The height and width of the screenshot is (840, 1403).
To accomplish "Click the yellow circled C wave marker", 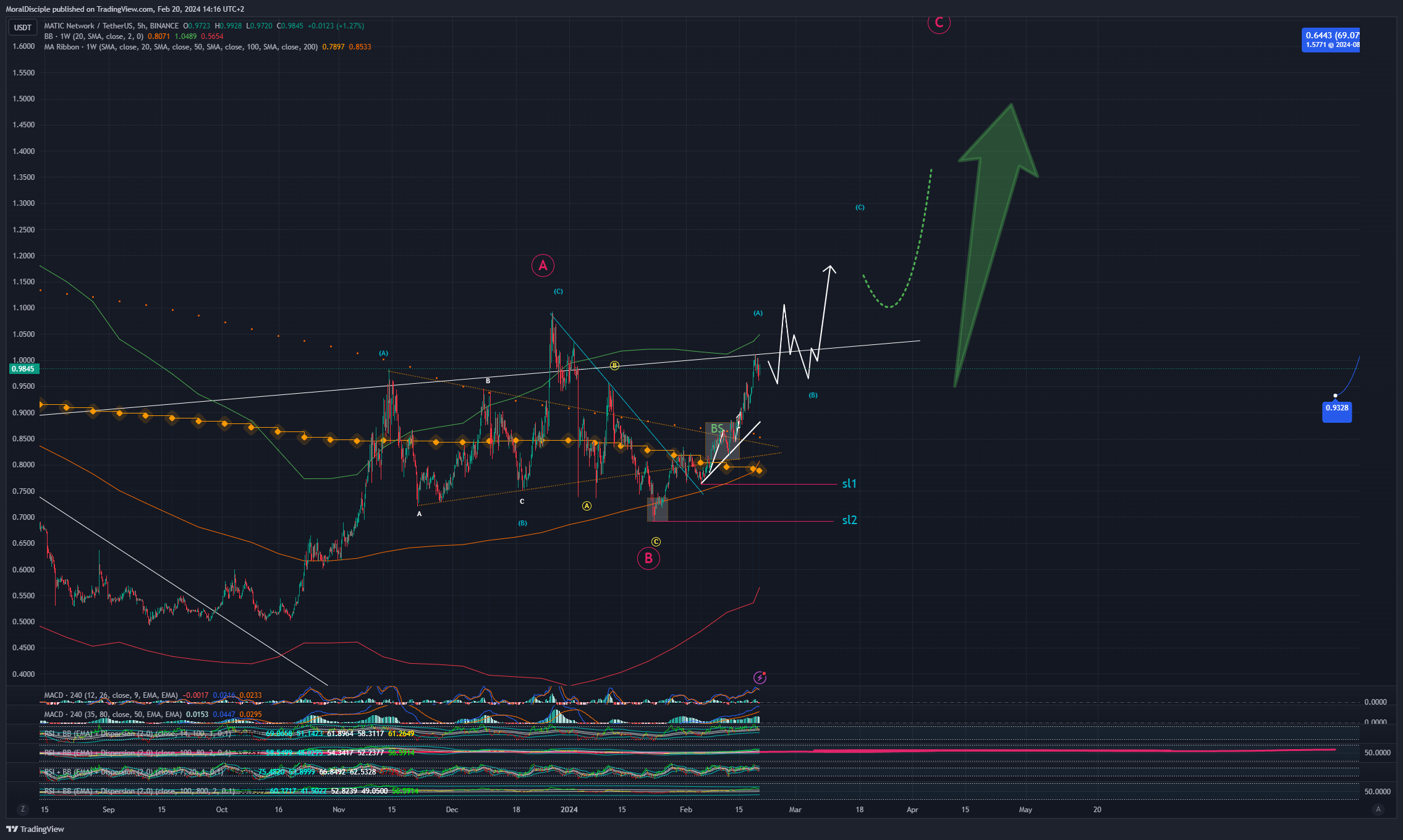I will [656, 542].
